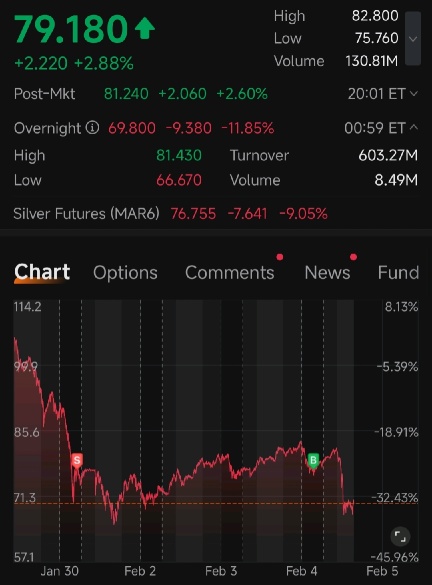
Task: Tap the dashed orange 71.3 price line
Action: (216, 503)
